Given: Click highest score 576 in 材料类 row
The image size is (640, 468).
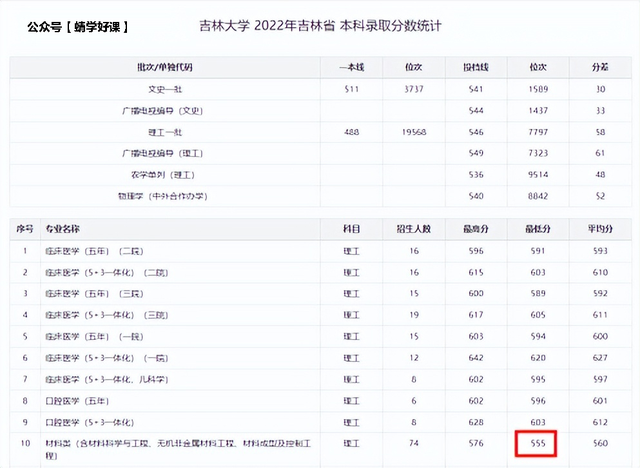Looking at the screenshot, I should [x=476, y=443].
